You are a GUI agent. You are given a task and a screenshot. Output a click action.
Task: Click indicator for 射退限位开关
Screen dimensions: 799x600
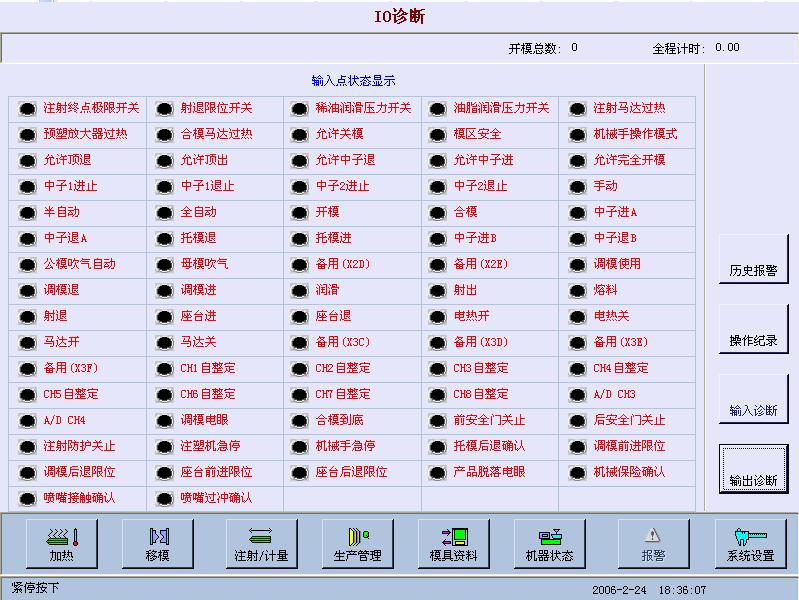(165, 109)
